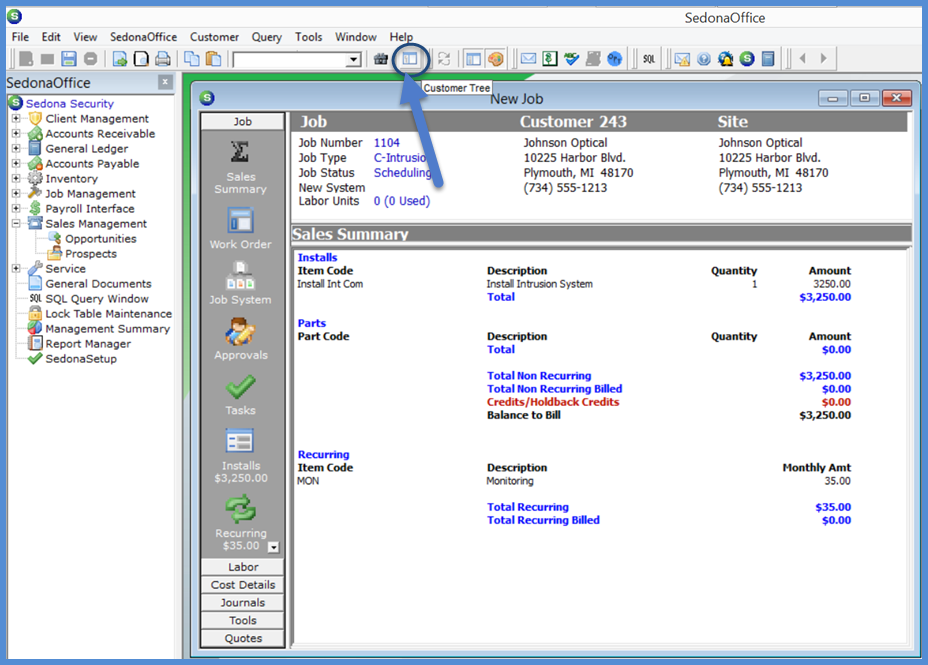Open print preview from the toolbar
This screenshot has height=665, width=928.
coord(141,59)
